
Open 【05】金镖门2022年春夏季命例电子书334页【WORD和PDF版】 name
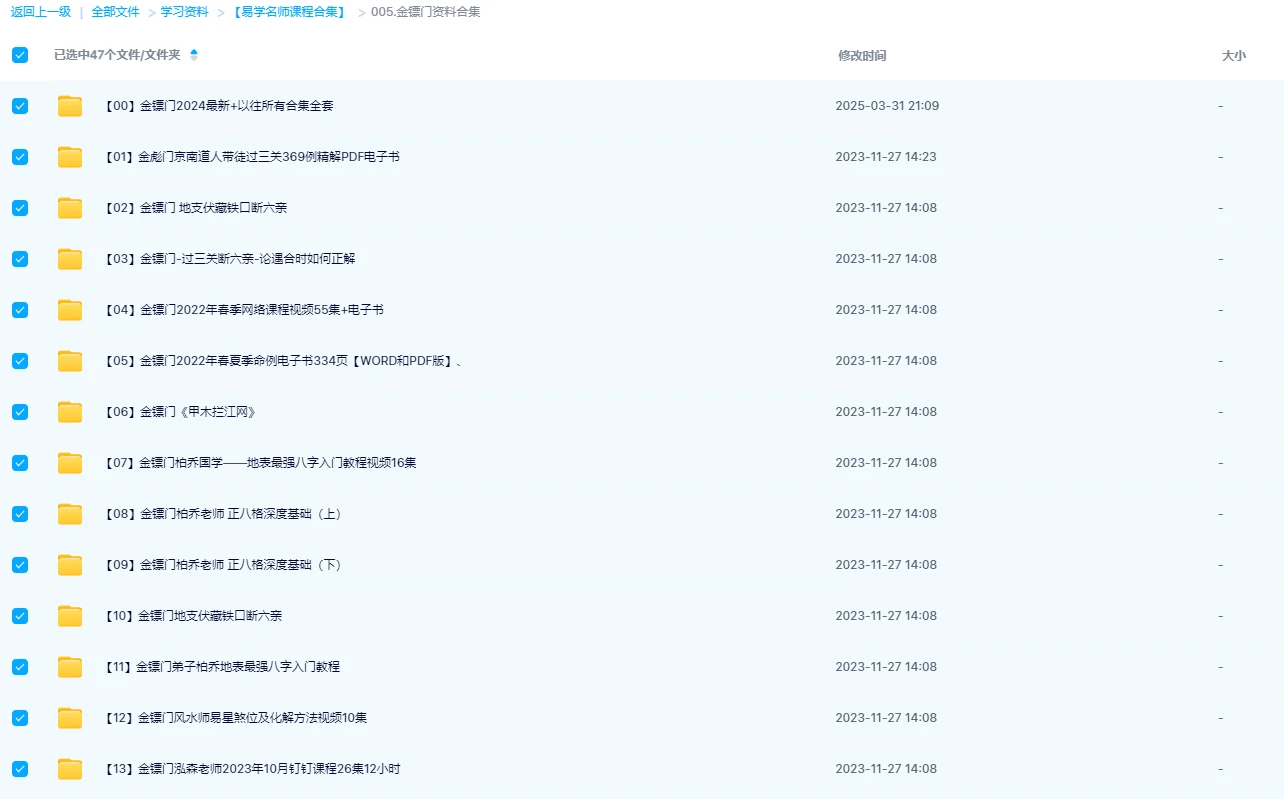coord(283,361)
